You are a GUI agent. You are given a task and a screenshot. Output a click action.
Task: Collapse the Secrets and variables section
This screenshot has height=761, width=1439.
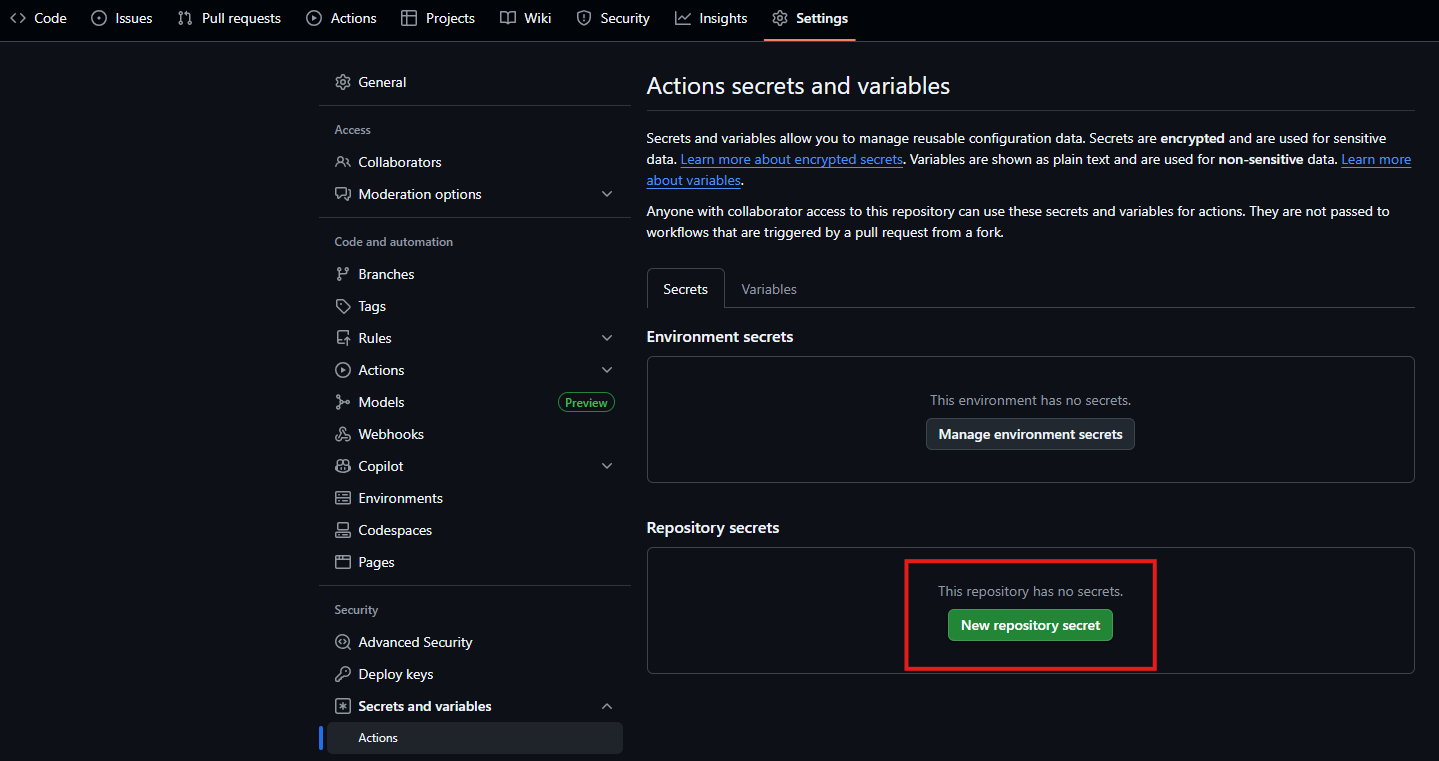[607, 706]
